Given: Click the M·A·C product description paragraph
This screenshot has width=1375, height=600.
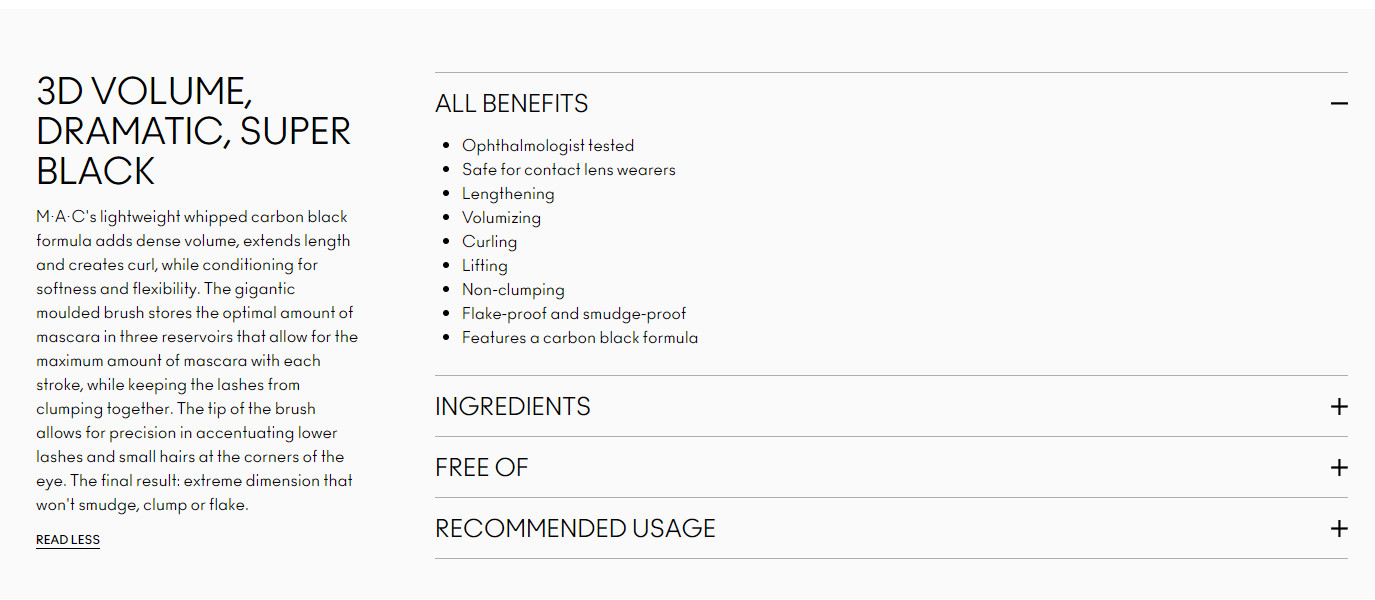Looking at the screenshot, I should click(197, 361).
